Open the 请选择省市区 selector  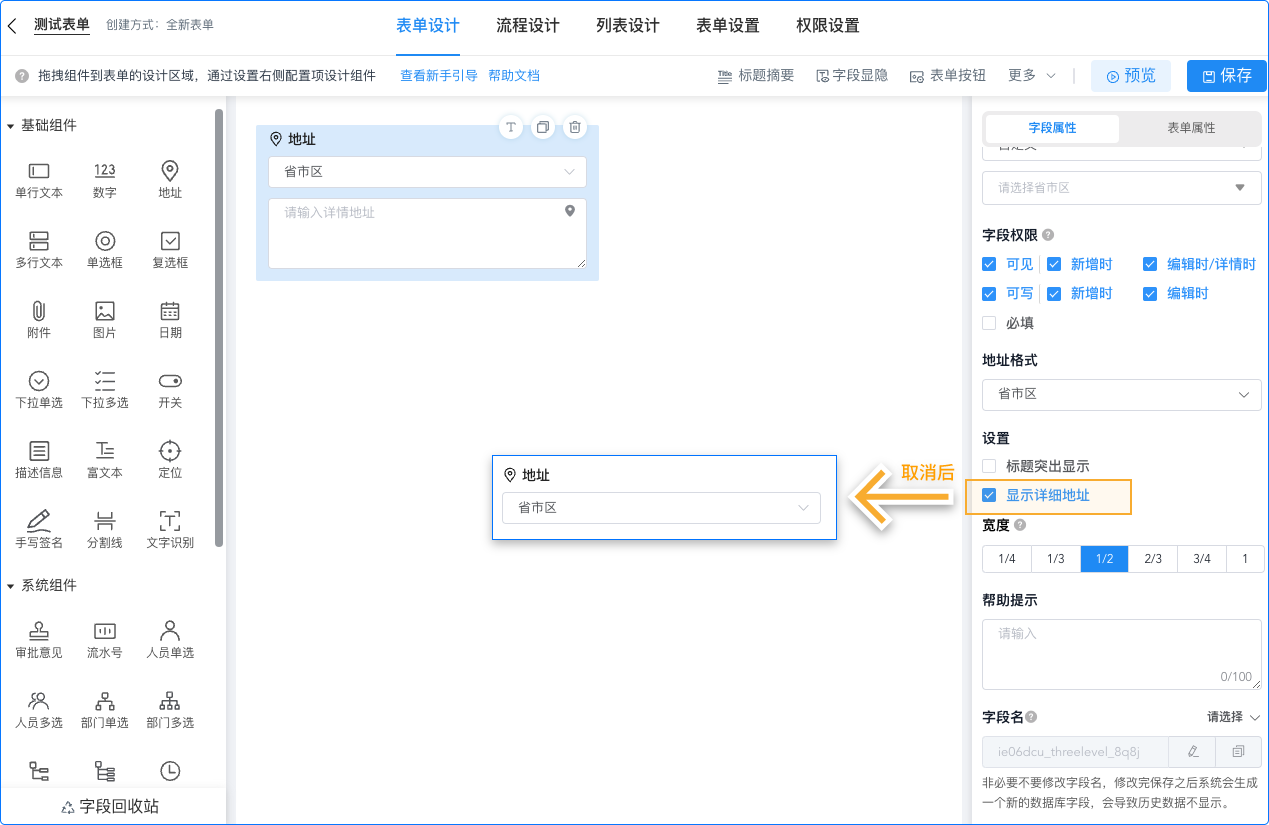[x=1120, y=187]
